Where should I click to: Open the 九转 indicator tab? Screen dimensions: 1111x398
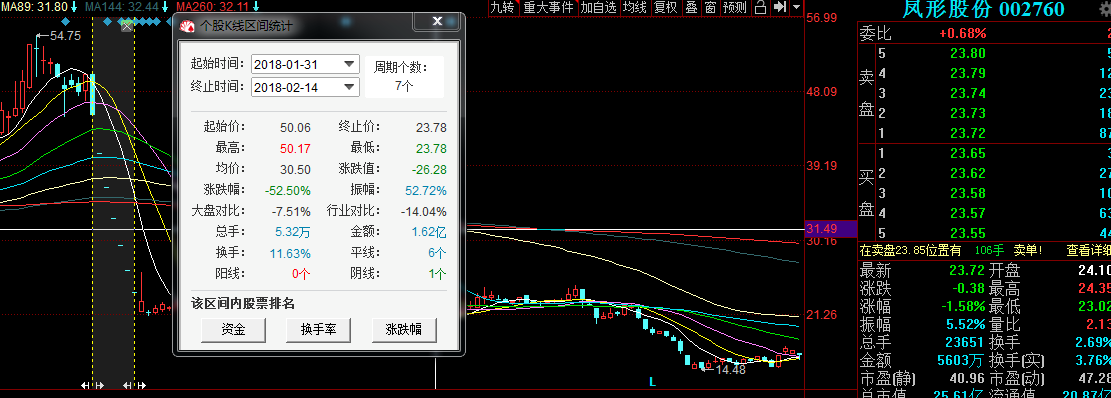pyautogui.click(x=503, y=8)
